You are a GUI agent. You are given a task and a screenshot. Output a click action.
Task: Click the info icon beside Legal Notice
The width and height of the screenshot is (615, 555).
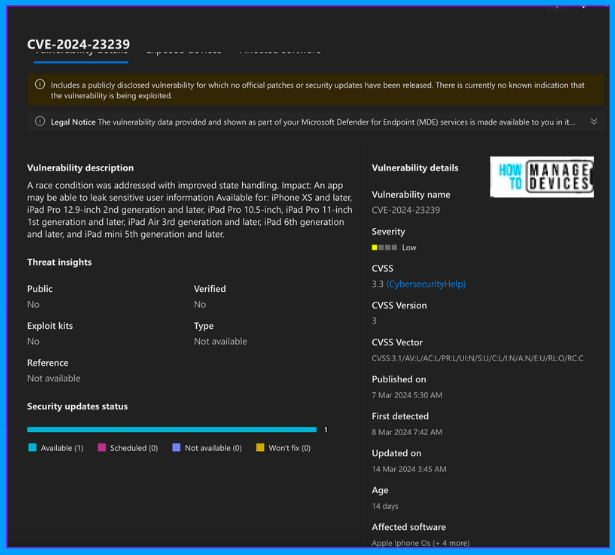point(40,121)
